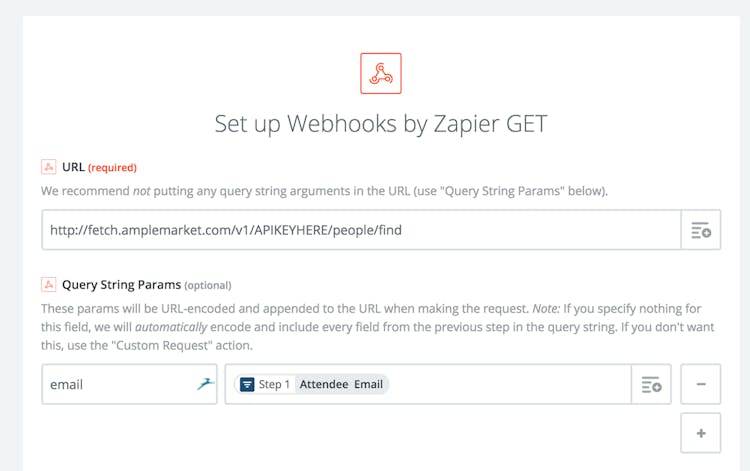The image size is (750, 471).
Task: Select the Attendee Email mapped field pill
Action: [341, 384]
